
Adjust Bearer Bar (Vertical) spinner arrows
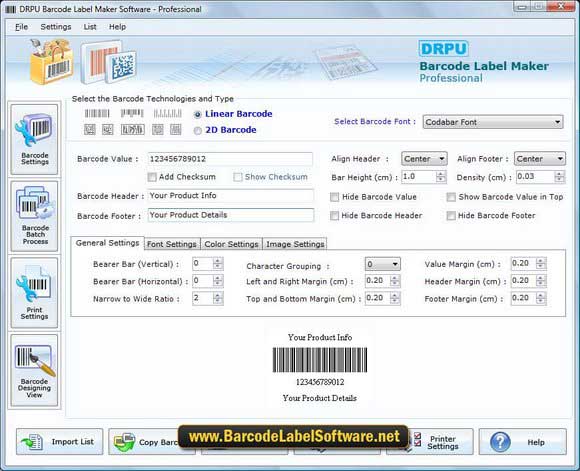point(218,263)
